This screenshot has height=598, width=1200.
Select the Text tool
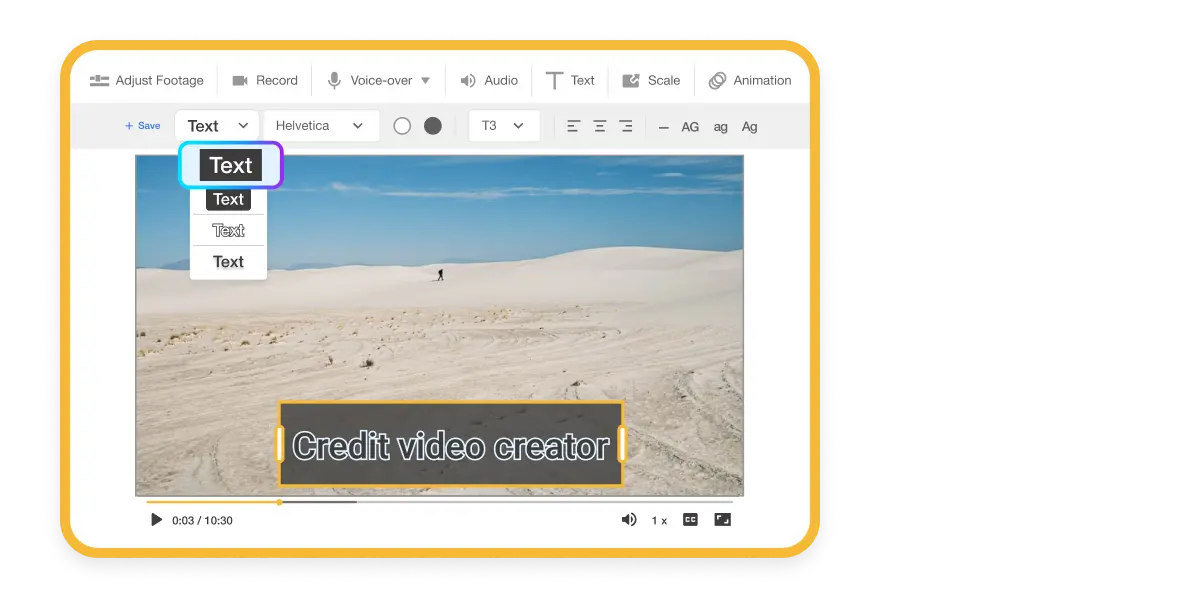click(569, 80)
